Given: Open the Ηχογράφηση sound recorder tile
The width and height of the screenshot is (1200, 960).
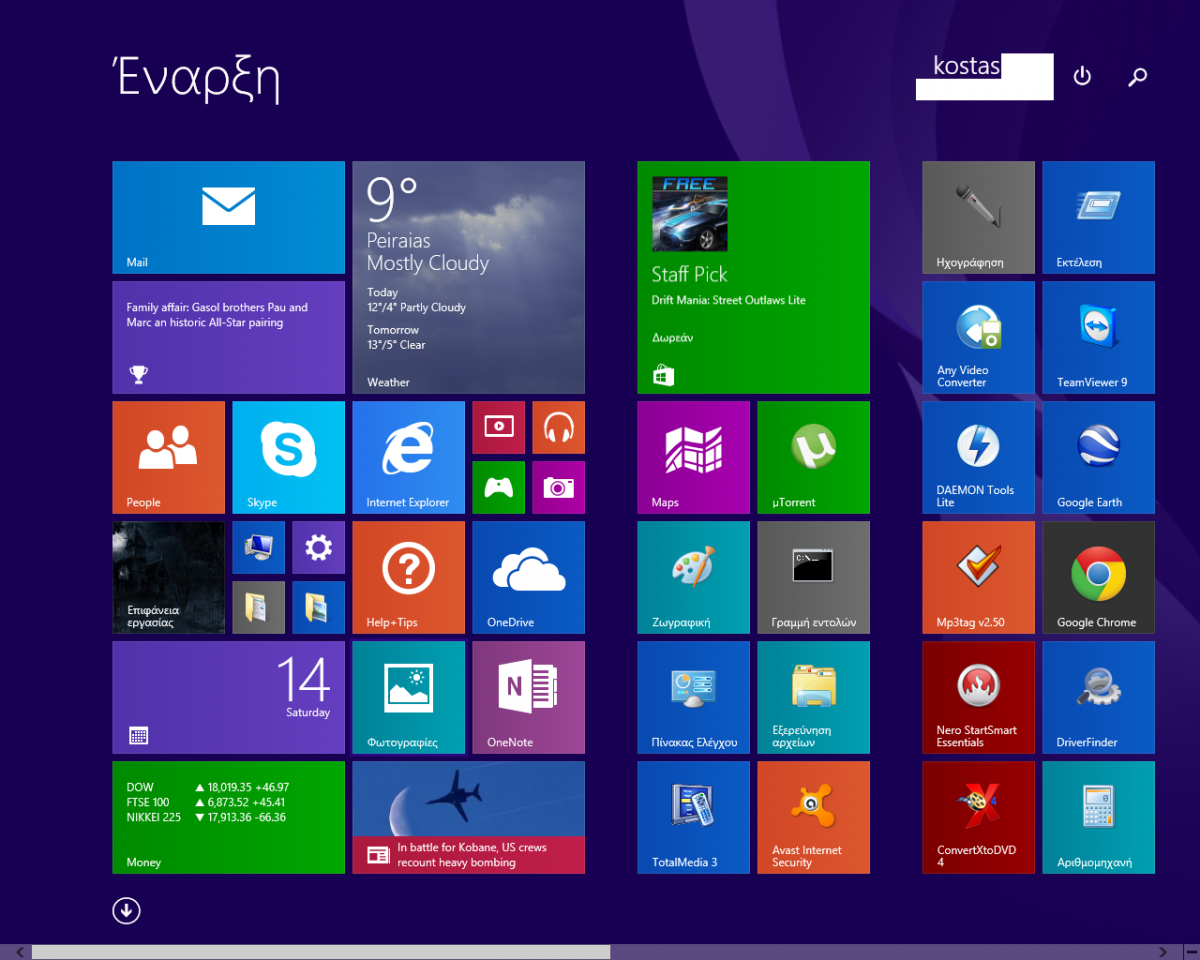Looking at the screenshot, I should coord(978,217).
